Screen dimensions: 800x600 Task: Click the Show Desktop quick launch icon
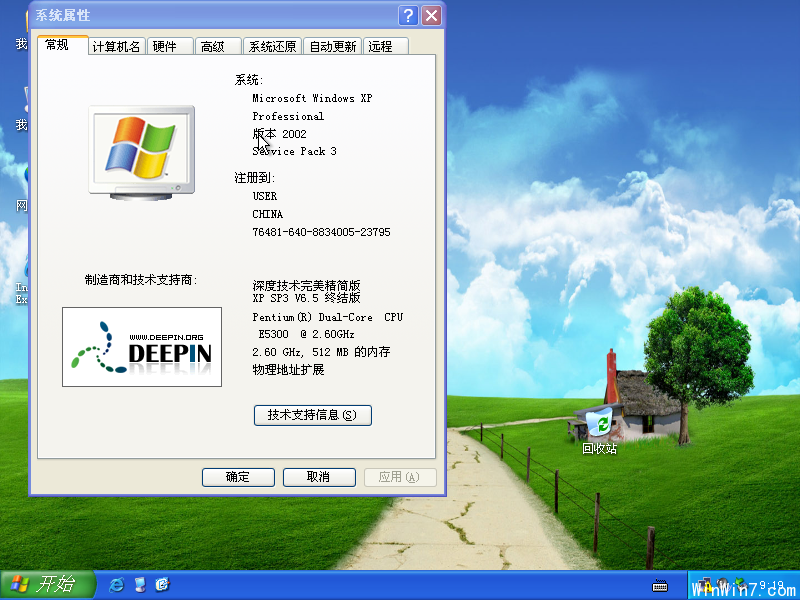(x=140, y=585)
